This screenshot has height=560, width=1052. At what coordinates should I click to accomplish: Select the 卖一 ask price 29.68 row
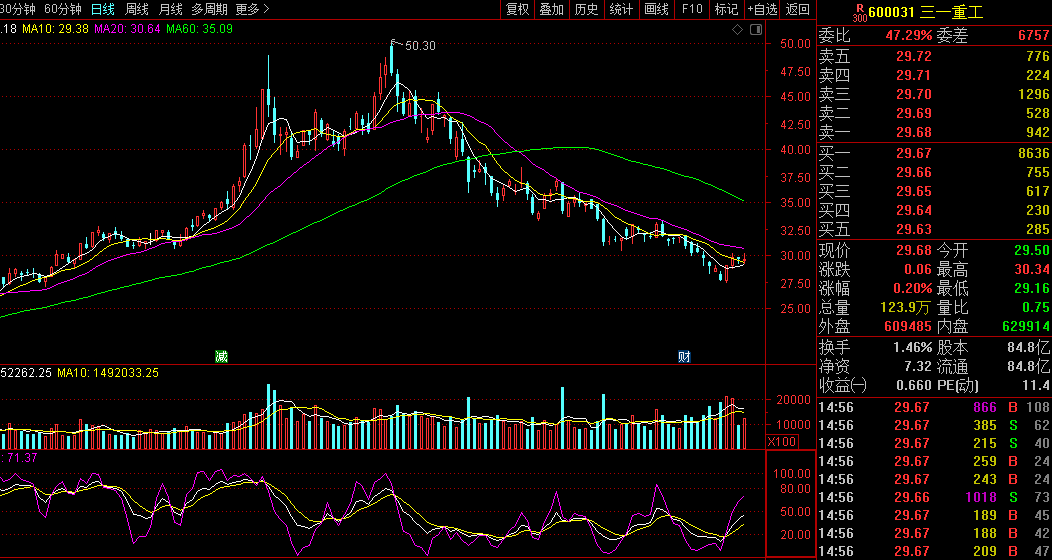[x=934, y=132]
